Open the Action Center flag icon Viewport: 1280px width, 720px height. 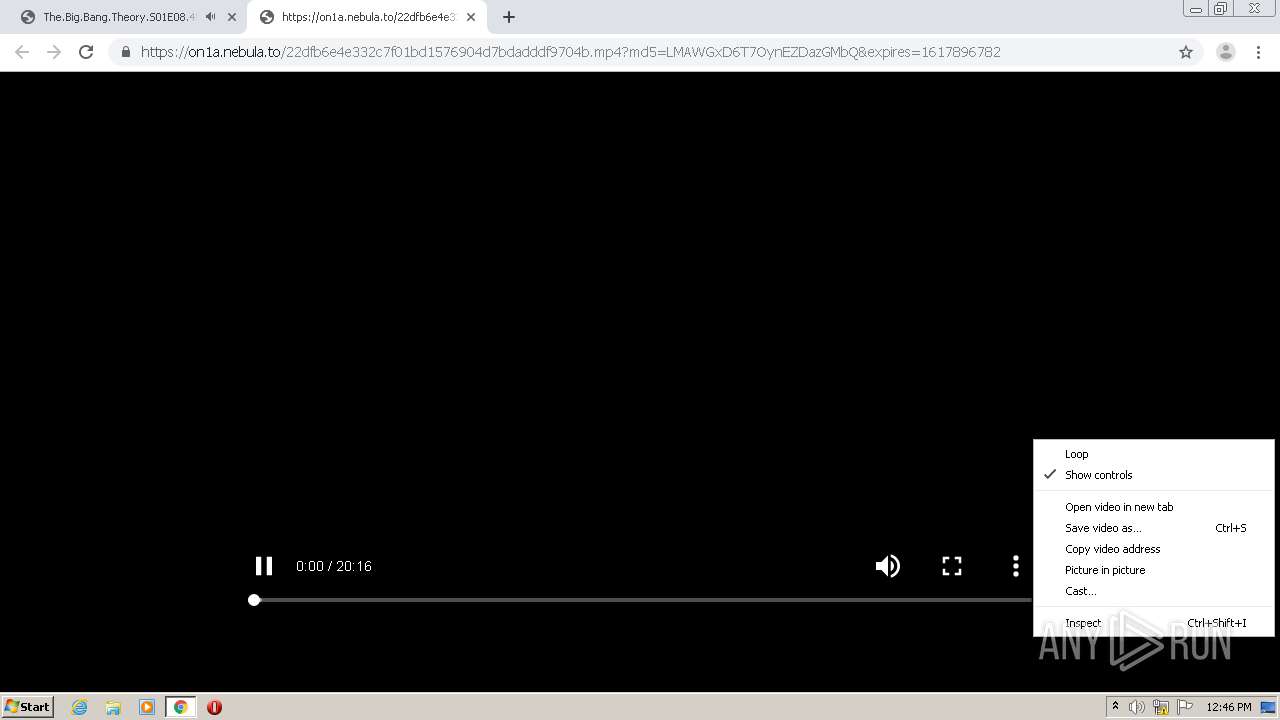click(x=1185, y=707)
